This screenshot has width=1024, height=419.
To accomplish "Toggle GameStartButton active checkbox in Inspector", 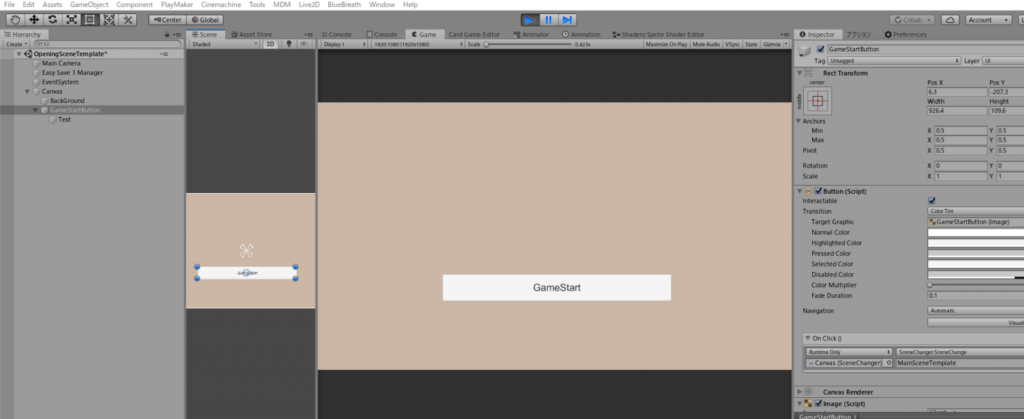I will pos(822,49).
